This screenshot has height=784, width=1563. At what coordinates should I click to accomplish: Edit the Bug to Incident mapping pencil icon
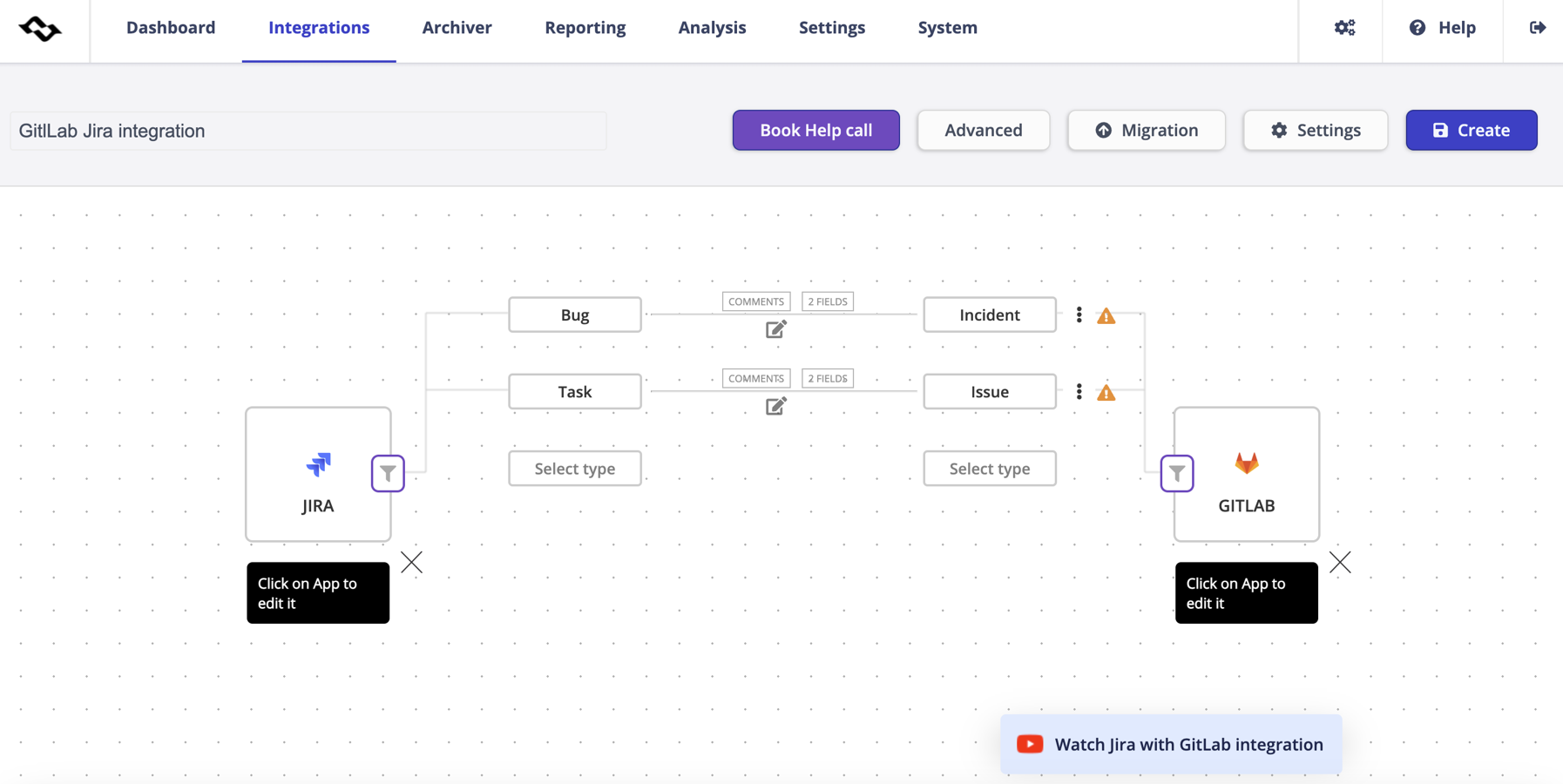click(776, 329)
